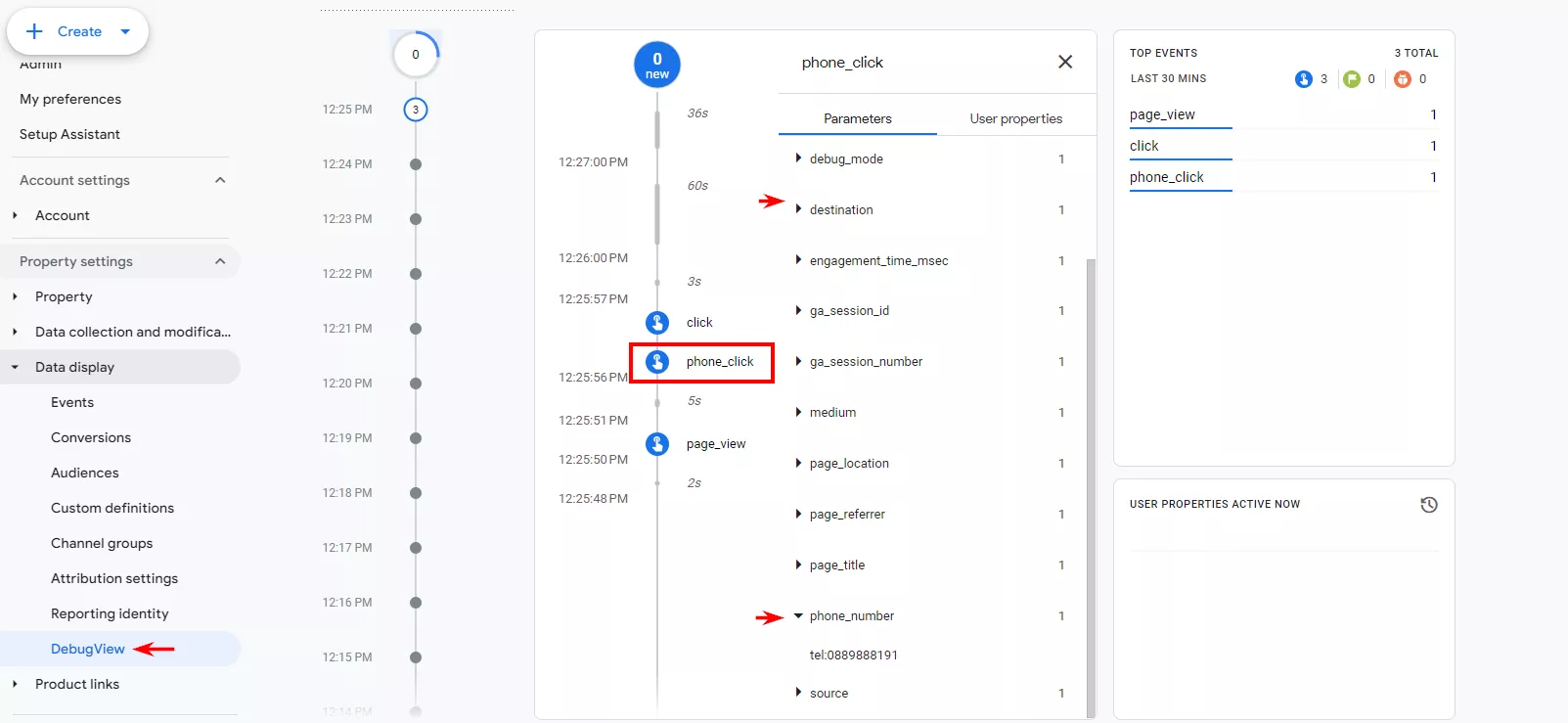Click the orange errors icon in Top Events
Screen dimensions: 1568x723
(1403, 79)
